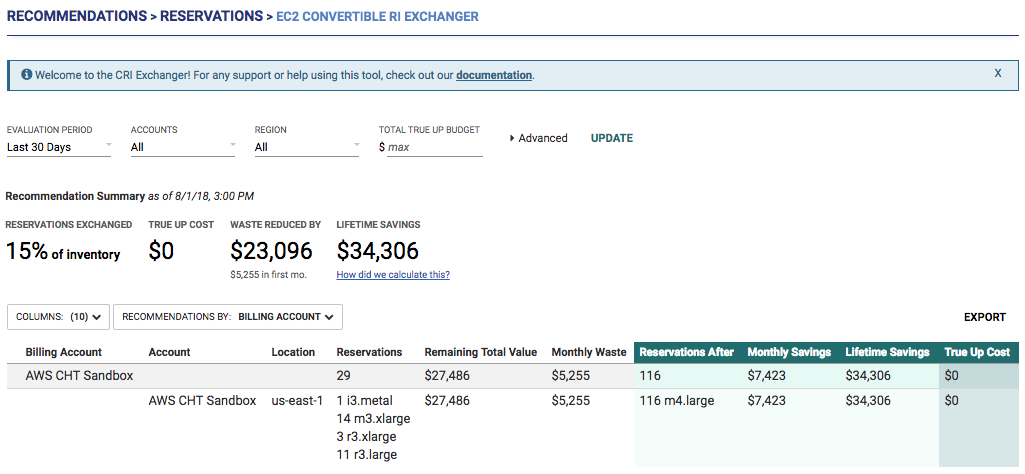Sort by Reservations column header
This screenshot has height=474, width=1025.
click(369, 352)
